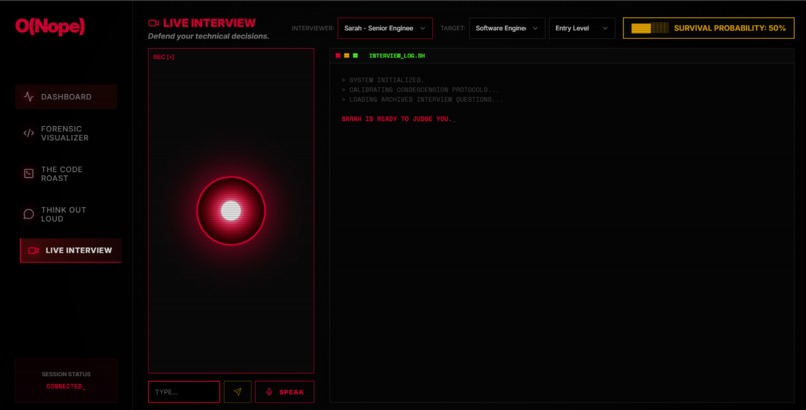Open the Entry Level experience dropdown
Image resolution: width=806 pixels, height=410 pixels.
[x=582, y=28]
